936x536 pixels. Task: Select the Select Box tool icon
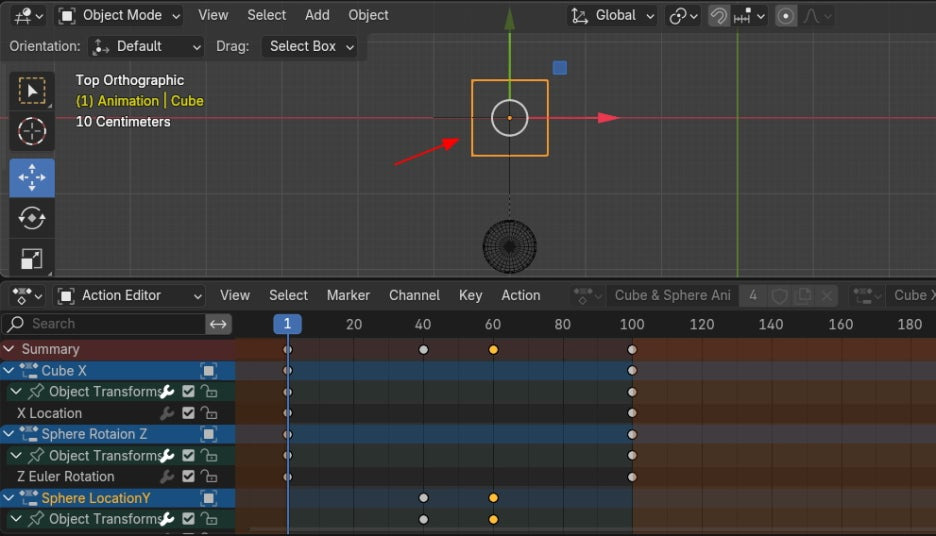[x=32, y=91]
